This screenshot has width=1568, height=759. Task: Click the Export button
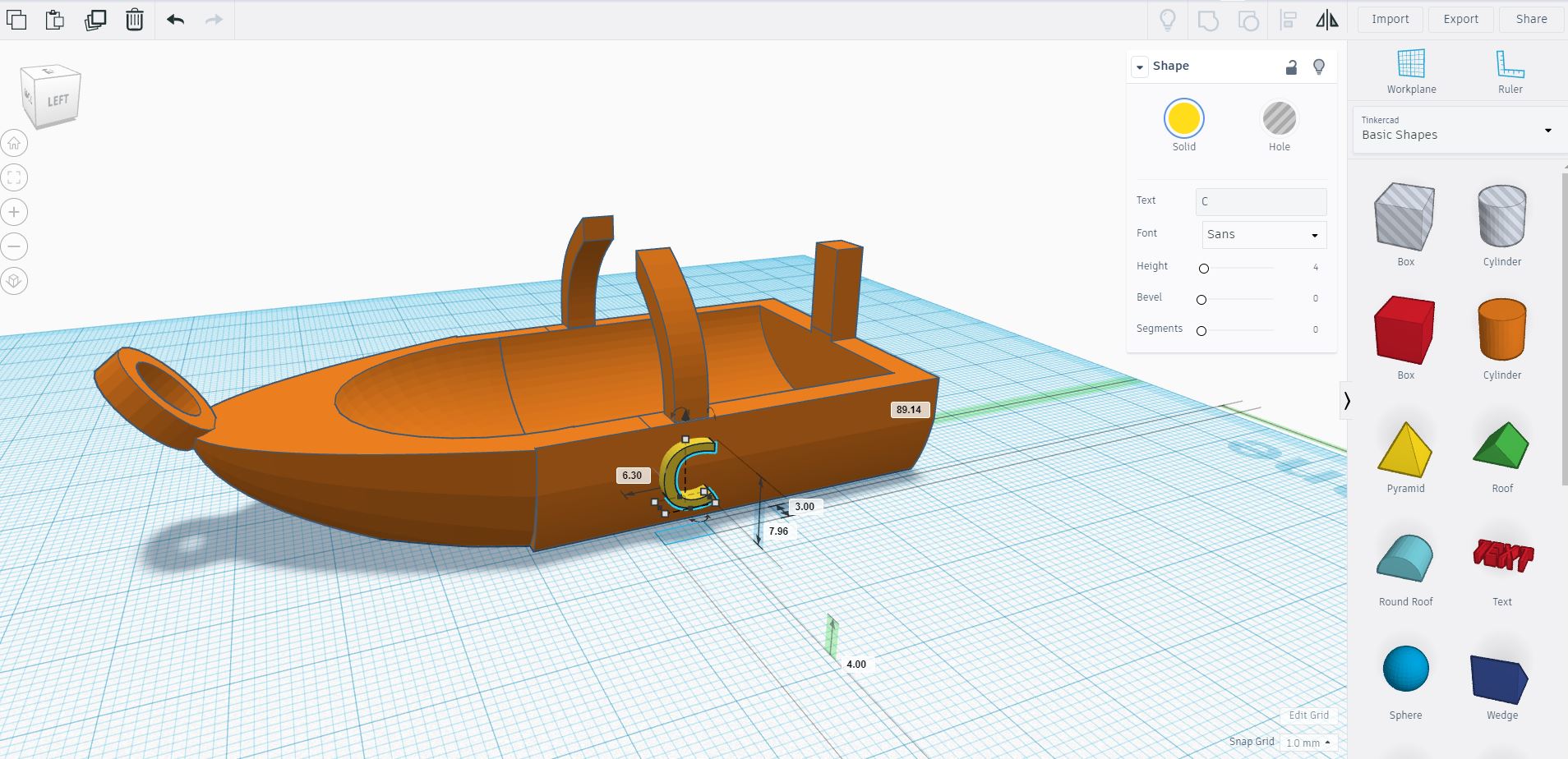pos(1460,19)
